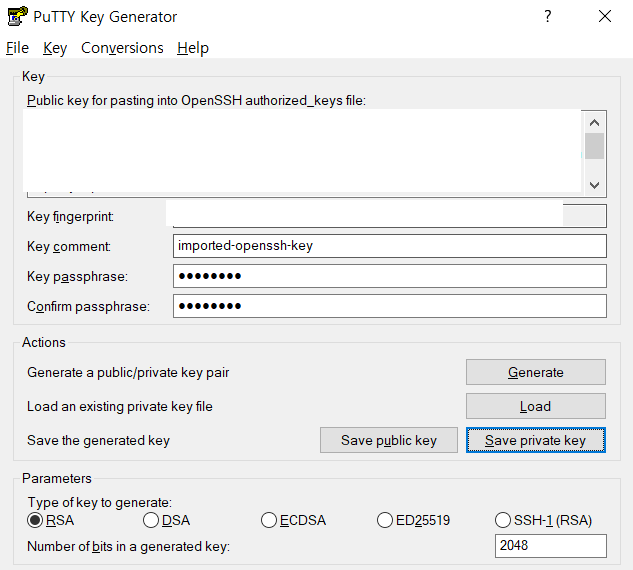Click Save public key button
633x570 pixels.
[389, 440]
